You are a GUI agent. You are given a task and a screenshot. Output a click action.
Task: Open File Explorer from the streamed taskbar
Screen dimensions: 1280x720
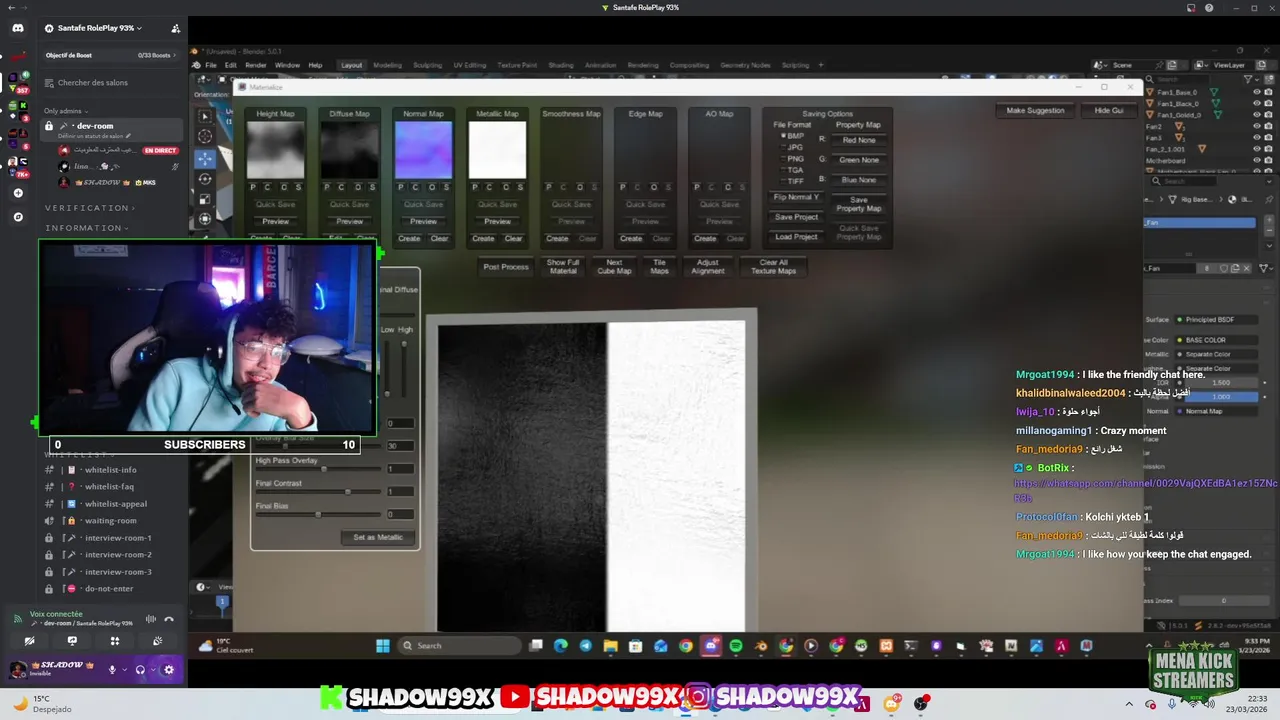tap(610, 646)
